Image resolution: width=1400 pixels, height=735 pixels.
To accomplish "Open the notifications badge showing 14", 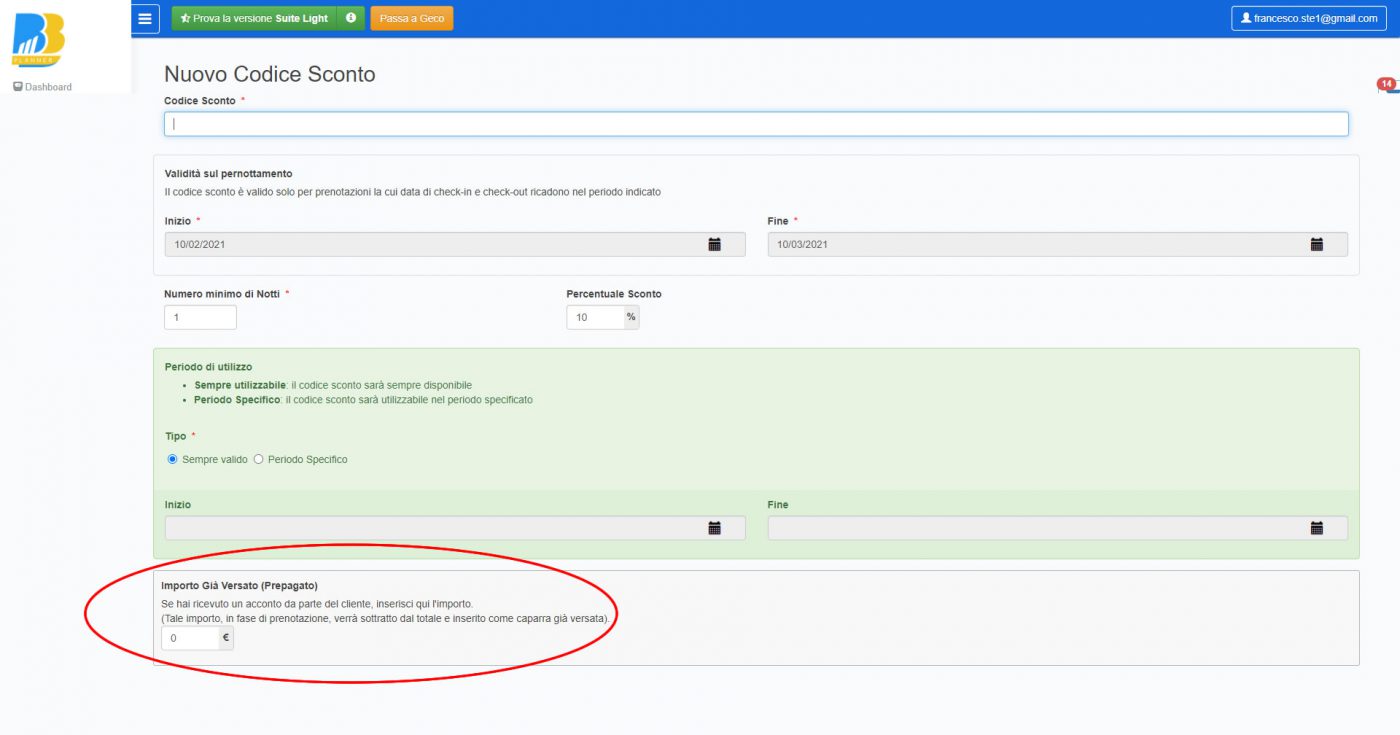I will pyautogui.click(x=1386, y=85).
